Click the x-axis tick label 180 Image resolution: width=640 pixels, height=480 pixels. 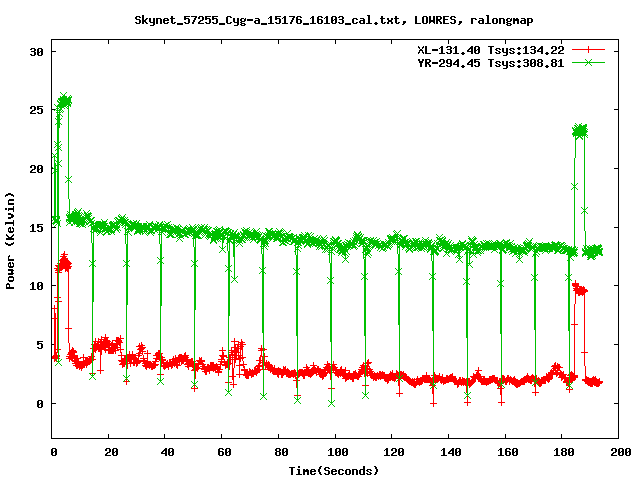point(564,452)
